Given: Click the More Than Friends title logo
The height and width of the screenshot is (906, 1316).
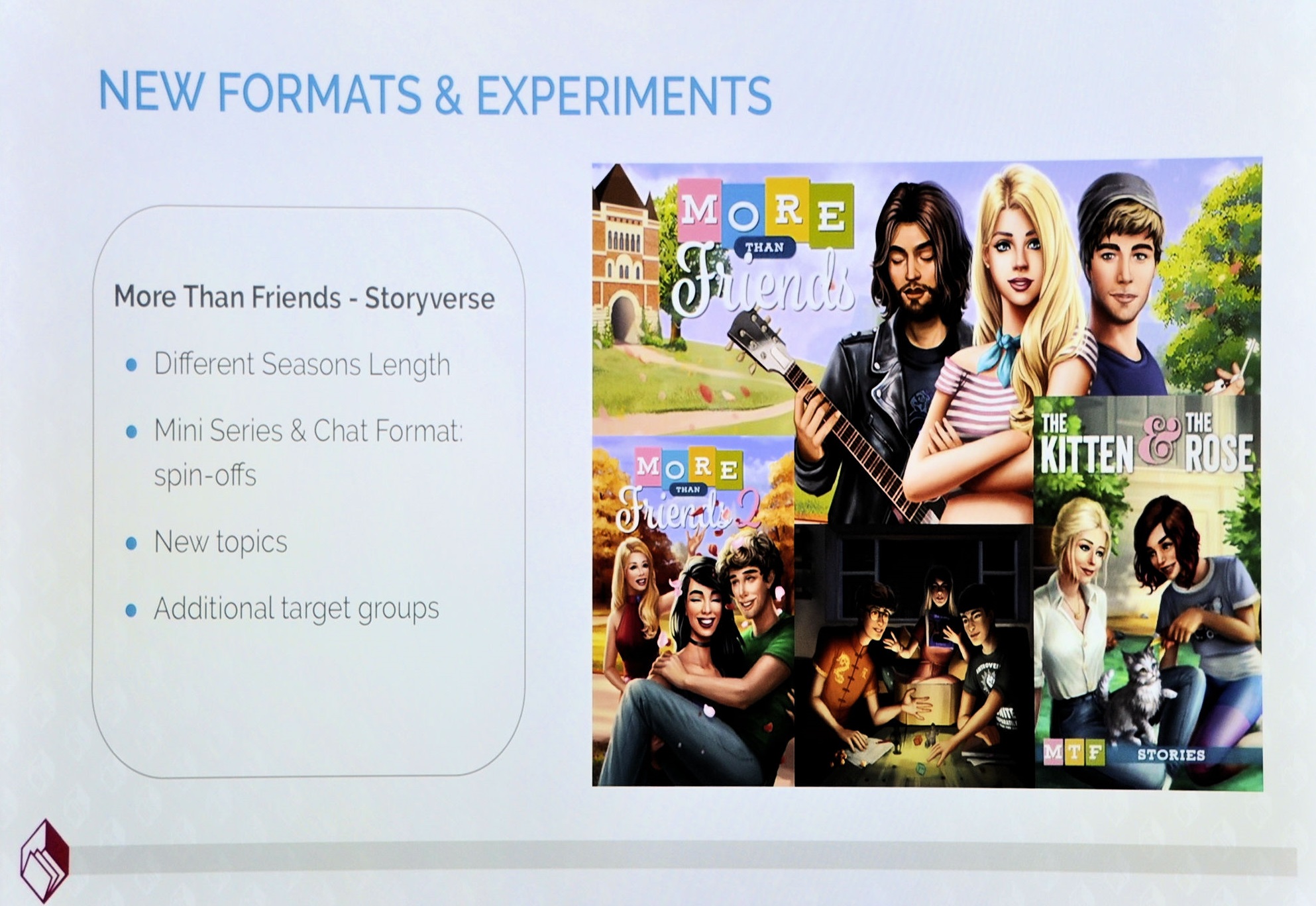Looking at the screenshot, I should pos(763,246).
